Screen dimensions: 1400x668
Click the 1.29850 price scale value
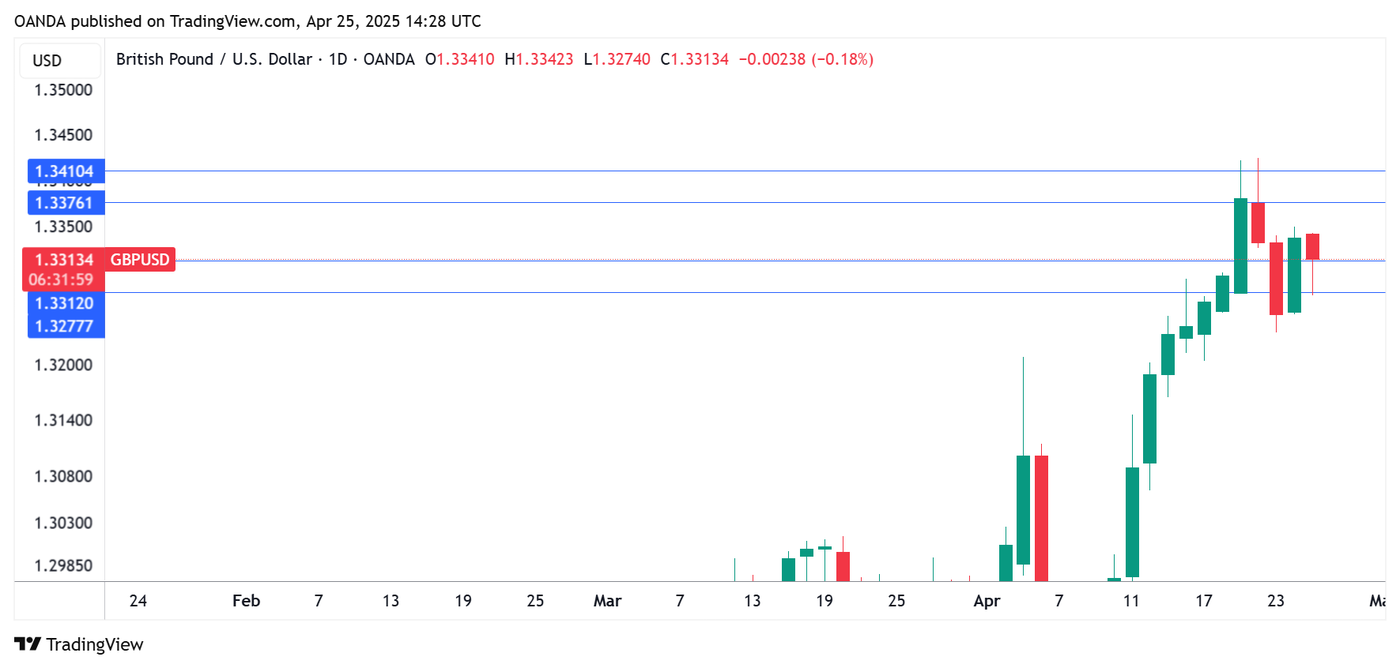point(64,566)
